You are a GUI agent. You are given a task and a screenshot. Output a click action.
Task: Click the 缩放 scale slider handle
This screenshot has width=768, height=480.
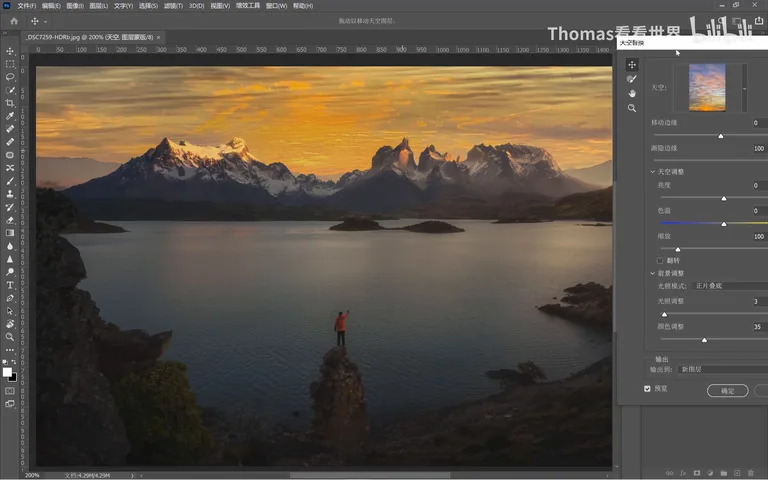click(678, 249)
